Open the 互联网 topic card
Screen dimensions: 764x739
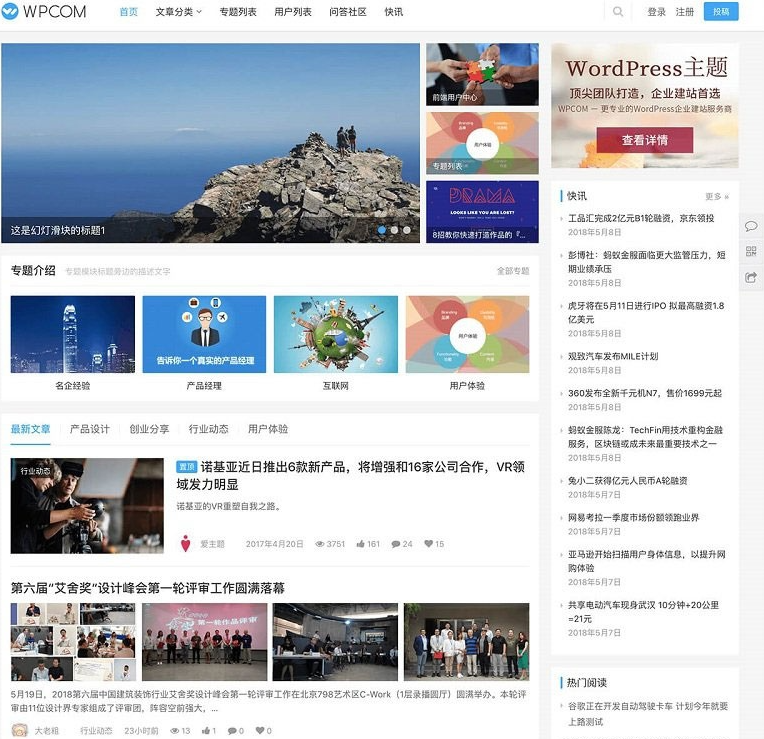[336, 343]
